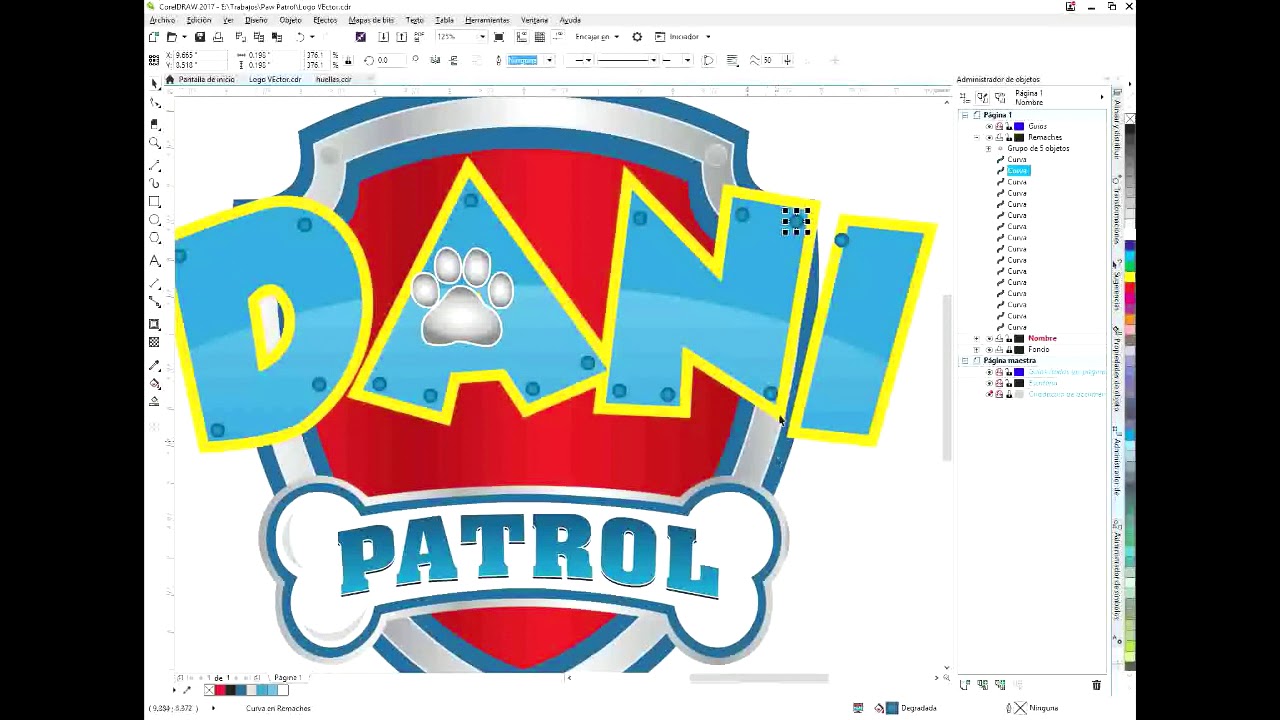Screen dimensions: 1280x720
Task: Select the Zoom tool
Action: (x=155, y=142)
